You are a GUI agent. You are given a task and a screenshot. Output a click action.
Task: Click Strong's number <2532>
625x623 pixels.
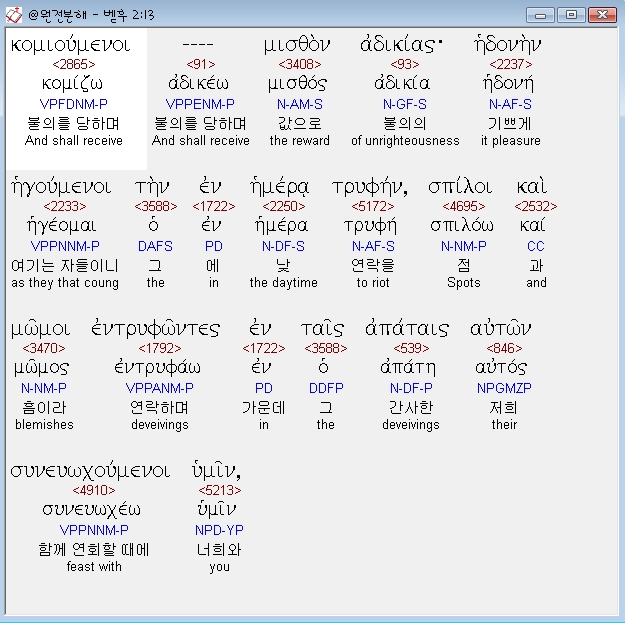point(536,206)
